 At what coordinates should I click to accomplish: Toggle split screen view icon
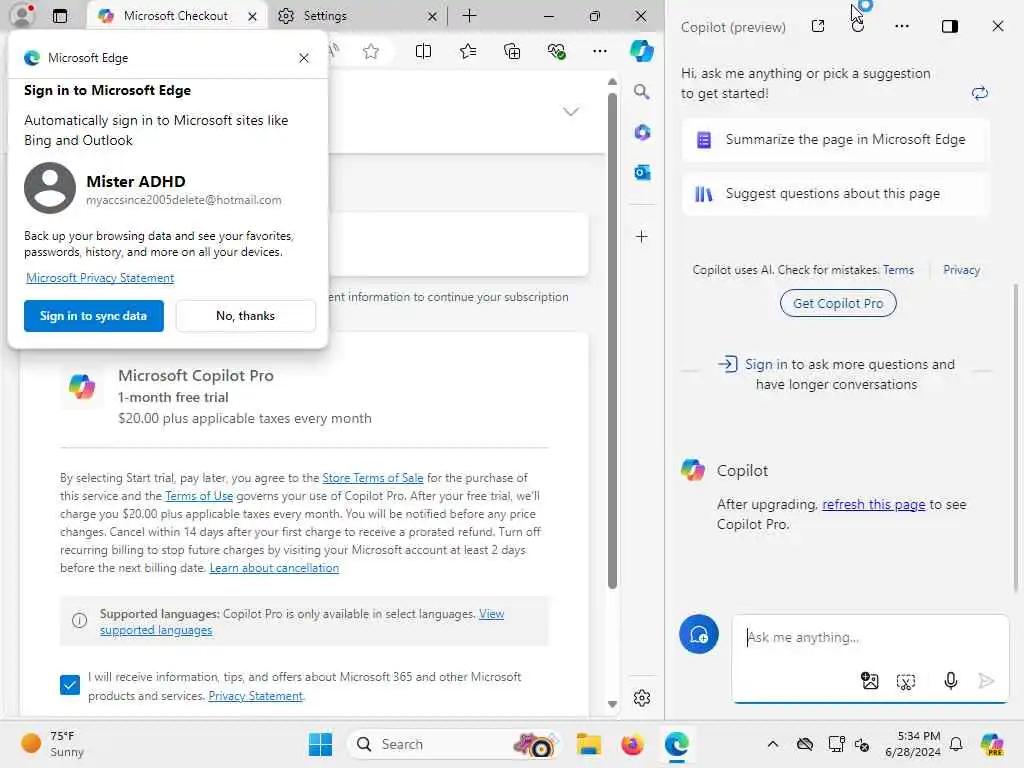pyautogui.click(x=423, y=51)
